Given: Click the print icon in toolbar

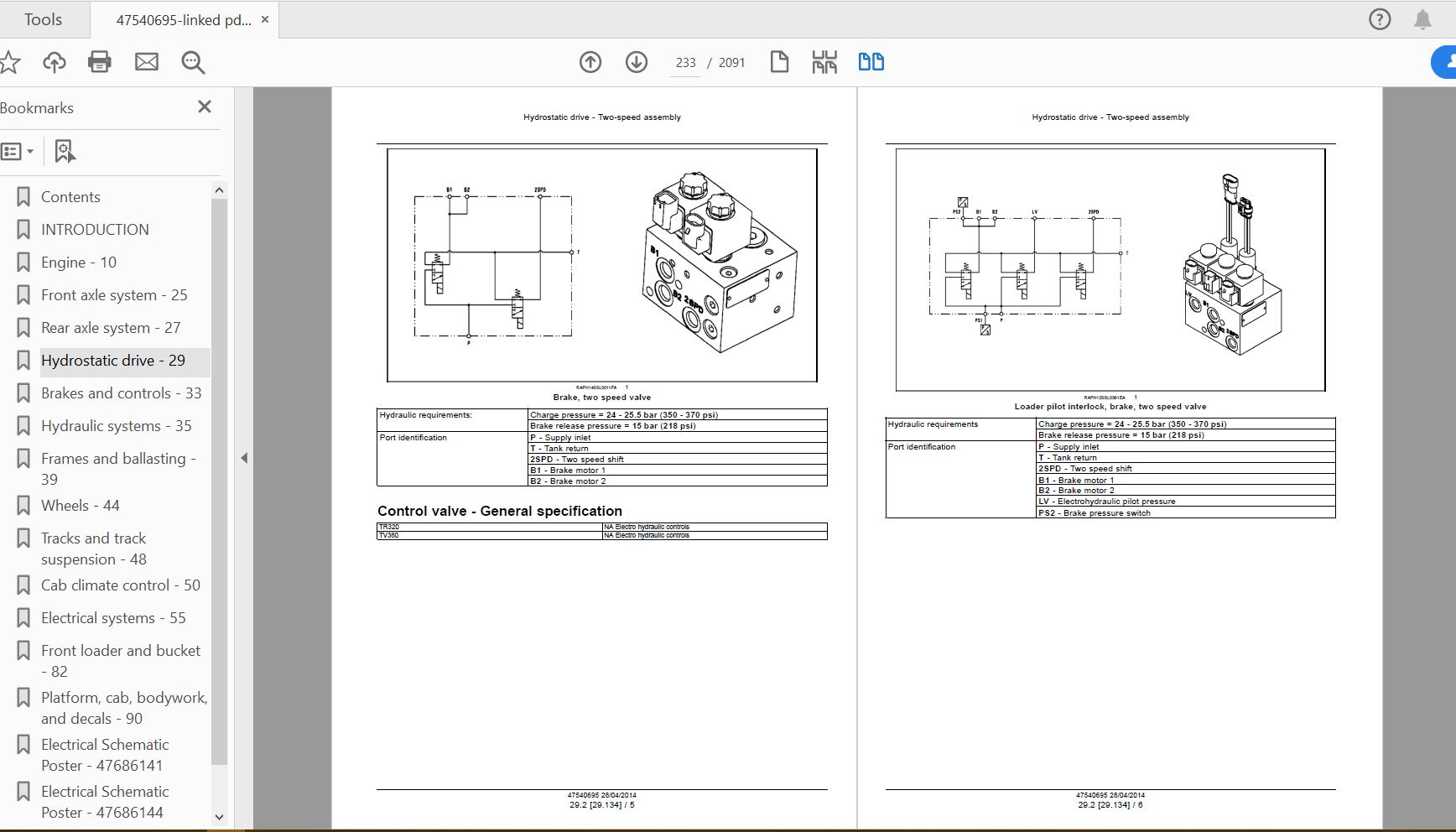Looking at the screenshot, I should tap(100, 62).
